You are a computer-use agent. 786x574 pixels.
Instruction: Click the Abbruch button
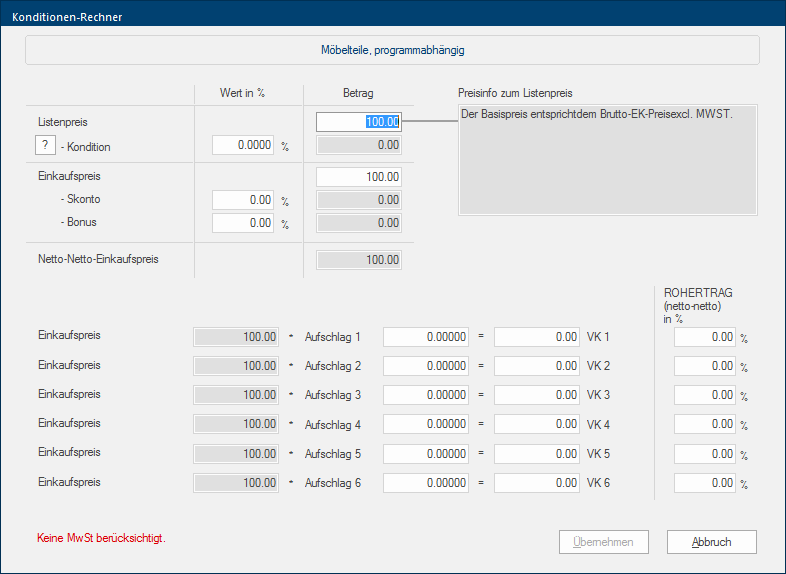(711, 542)
